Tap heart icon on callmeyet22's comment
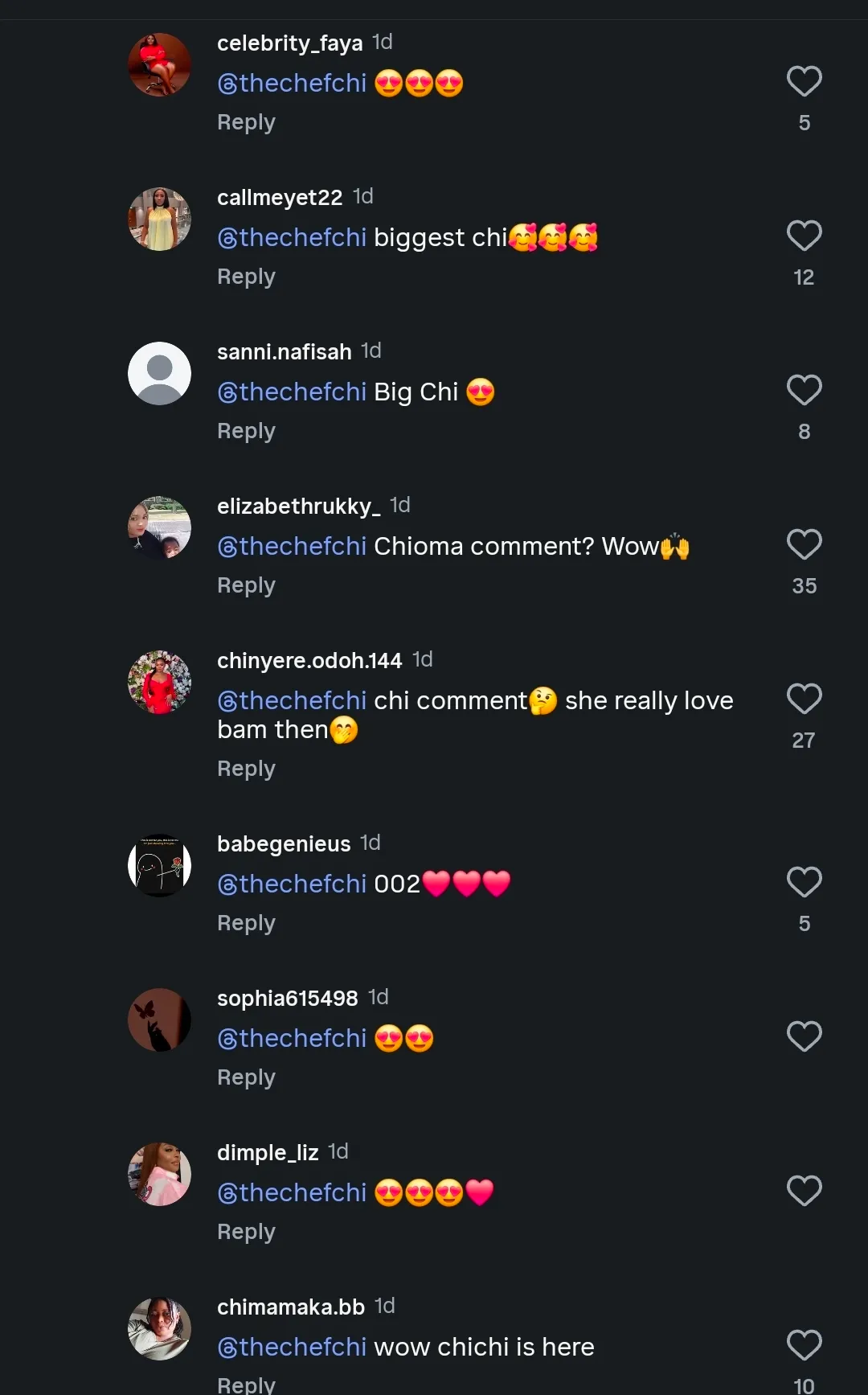 (804, 236)
